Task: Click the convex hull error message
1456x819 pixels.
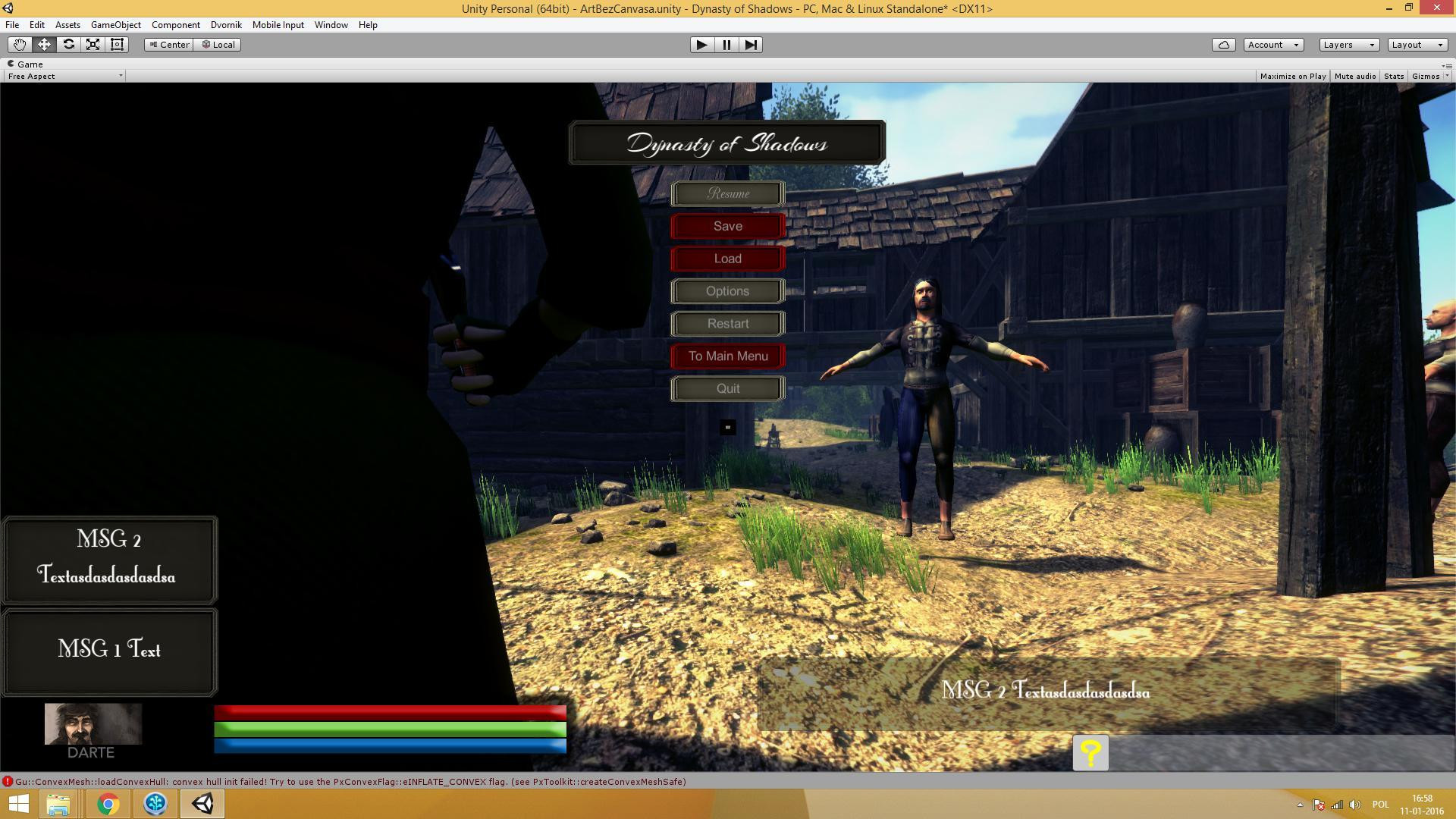Action: pyautogui.click(x=350, y=782)
